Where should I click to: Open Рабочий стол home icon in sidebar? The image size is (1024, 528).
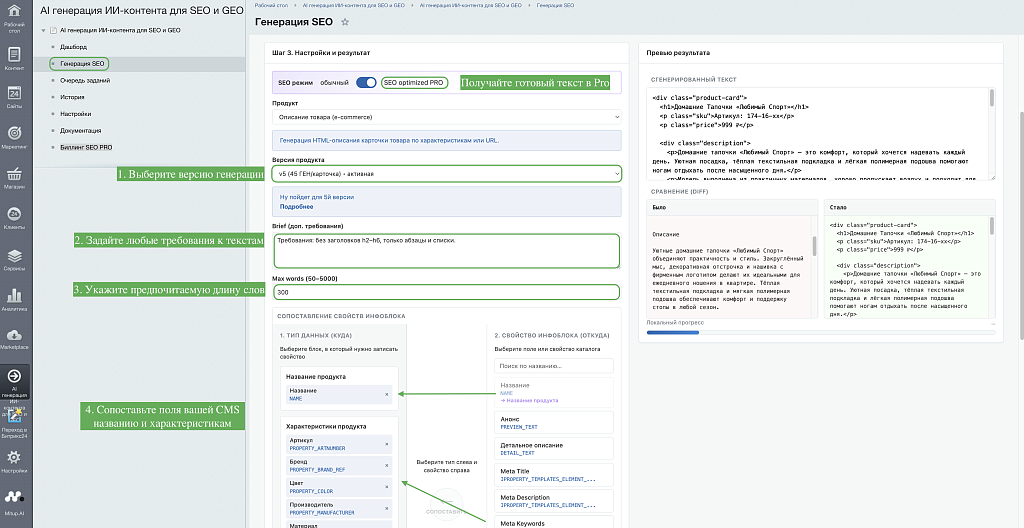pos(14,12)
